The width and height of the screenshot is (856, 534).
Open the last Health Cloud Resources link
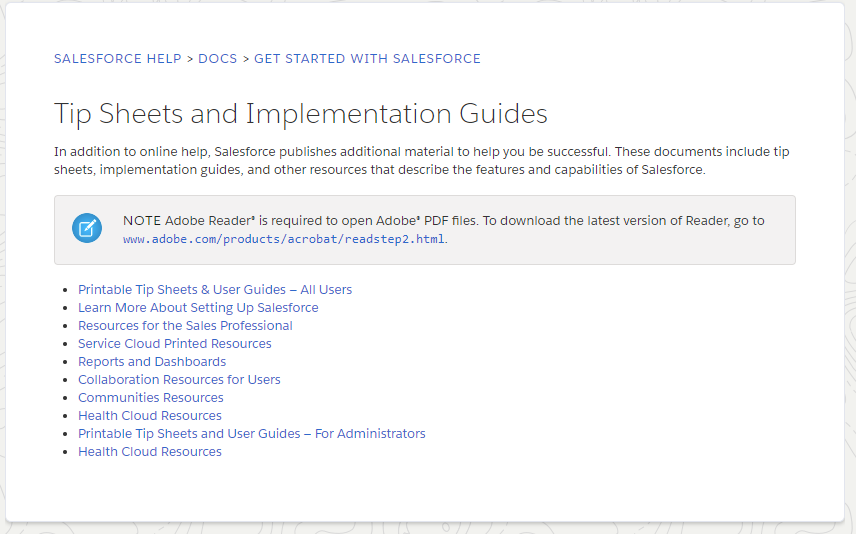click(150, 452)
